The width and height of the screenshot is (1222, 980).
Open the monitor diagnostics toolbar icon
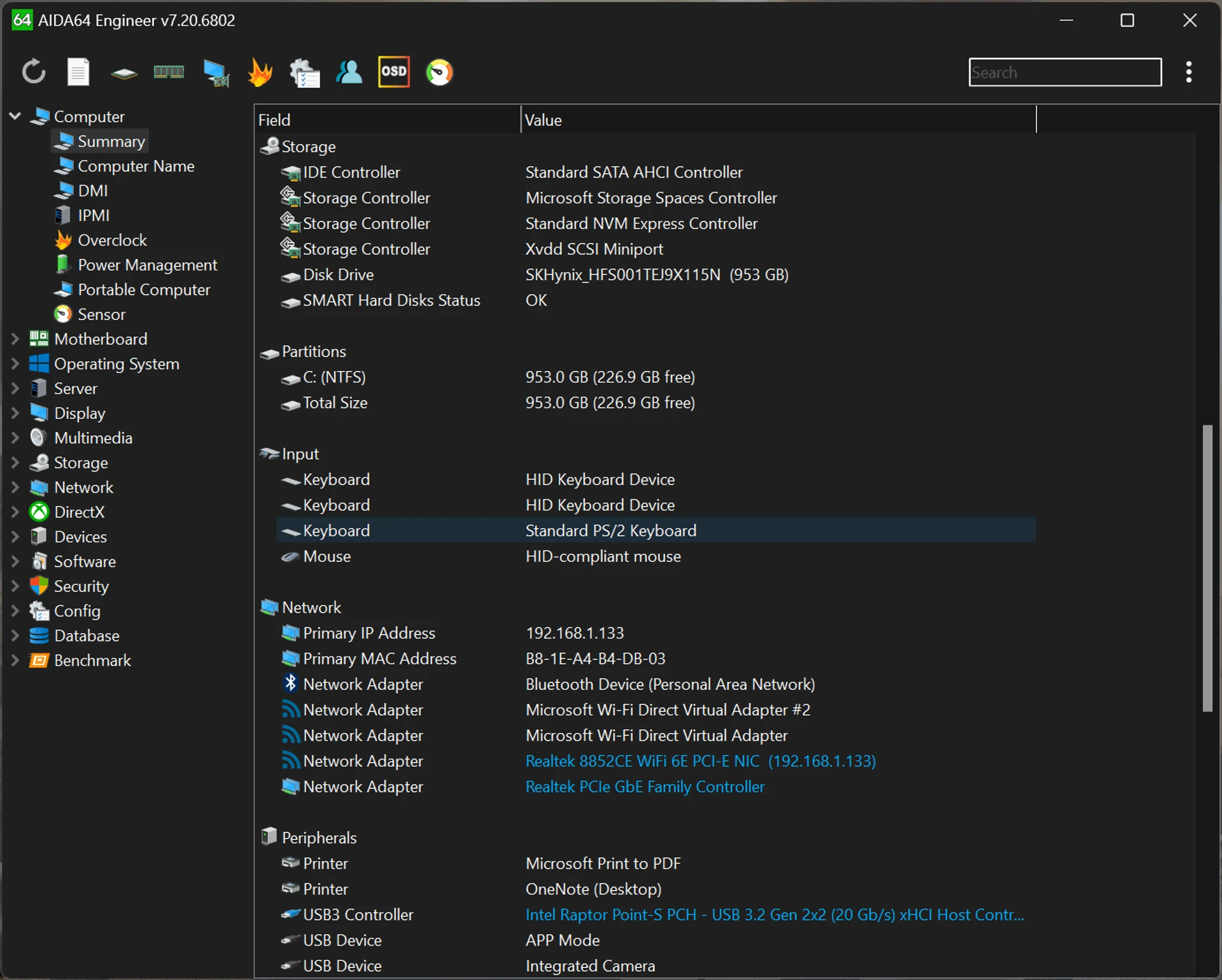coord(216,73)
